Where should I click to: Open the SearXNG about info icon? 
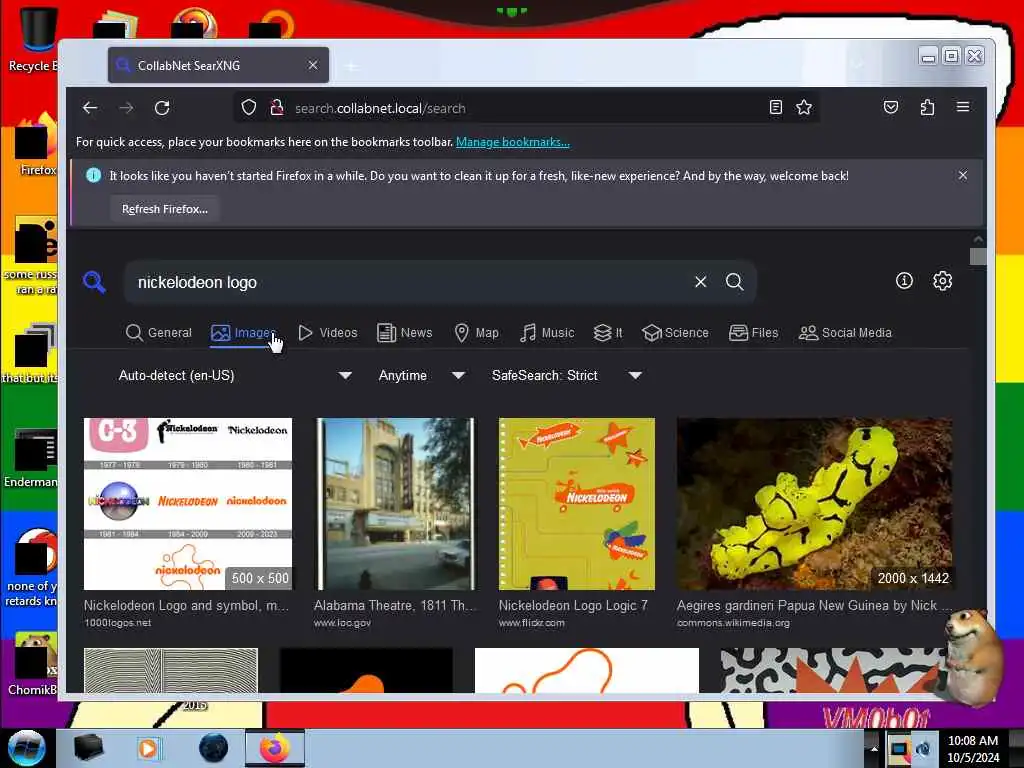tap(904, 281)
